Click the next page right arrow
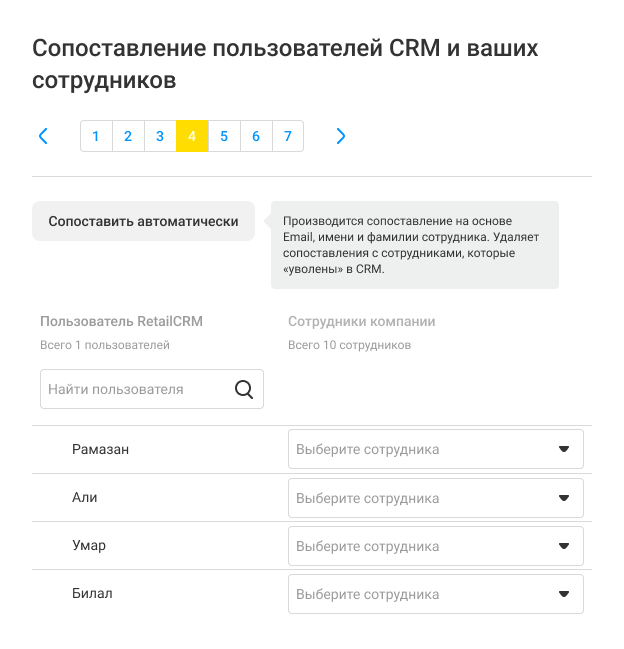The height and width of the screenshot is (649, 624). 341,136
